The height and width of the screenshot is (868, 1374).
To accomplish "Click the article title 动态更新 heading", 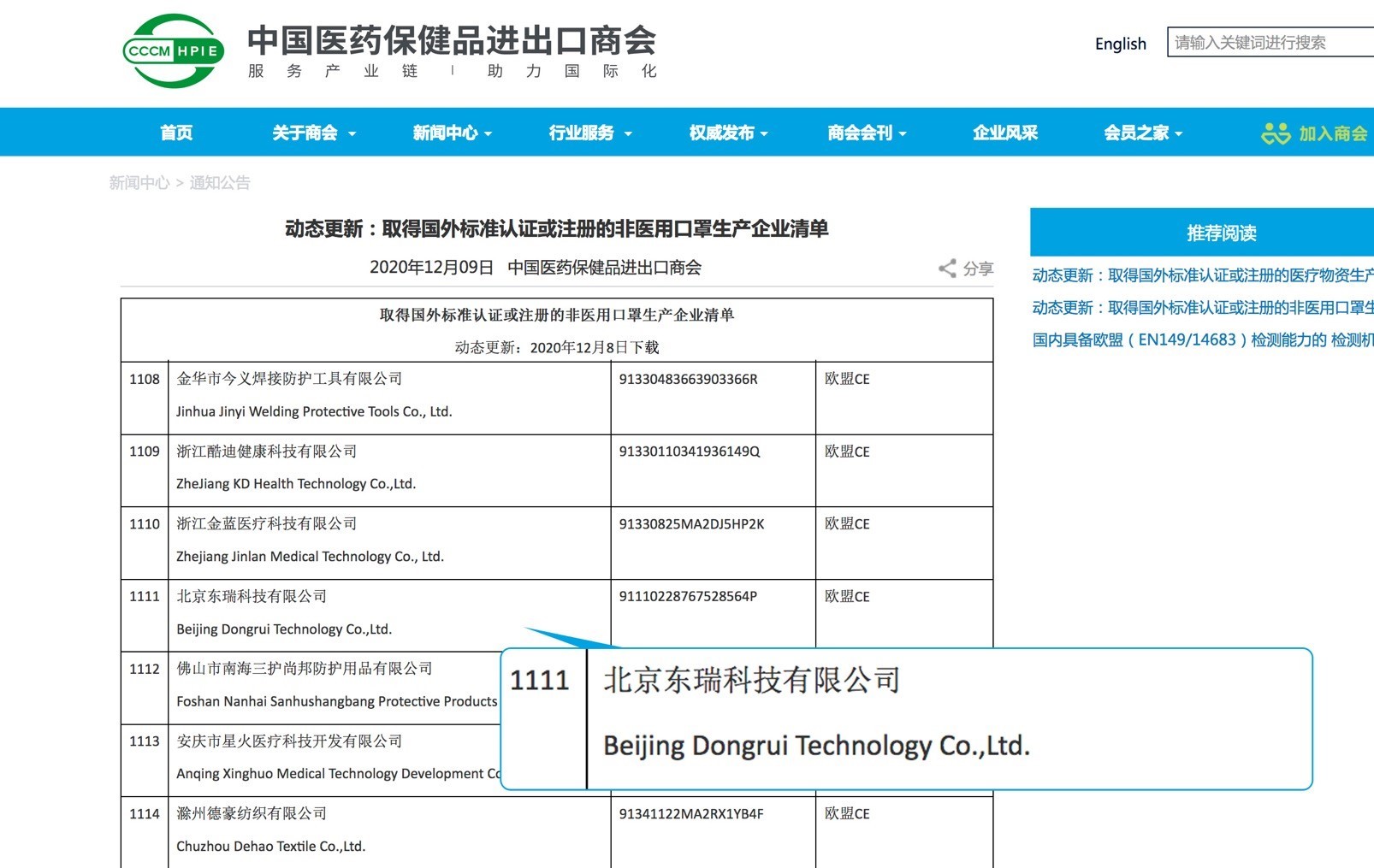I will [557, 228].
